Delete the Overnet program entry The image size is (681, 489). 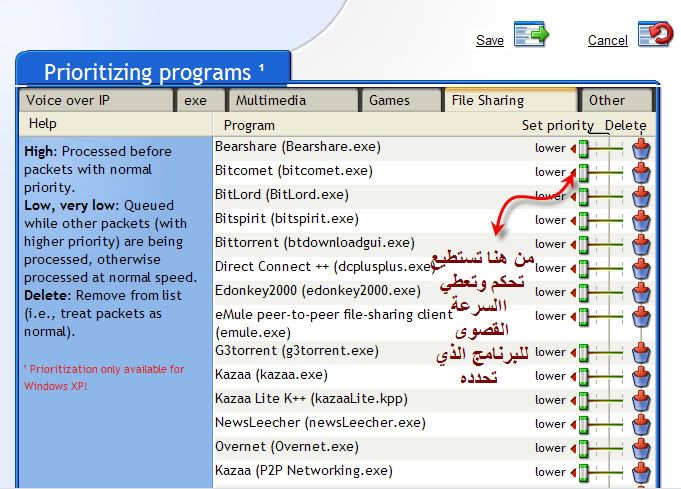click(641, 448)
